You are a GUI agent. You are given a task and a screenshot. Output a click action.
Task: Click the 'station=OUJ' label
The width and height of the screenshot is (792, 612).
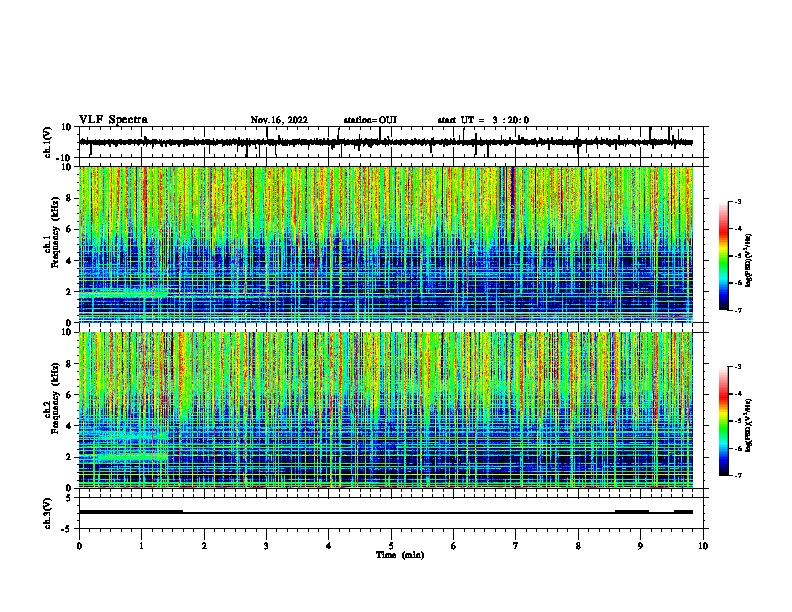370,120
